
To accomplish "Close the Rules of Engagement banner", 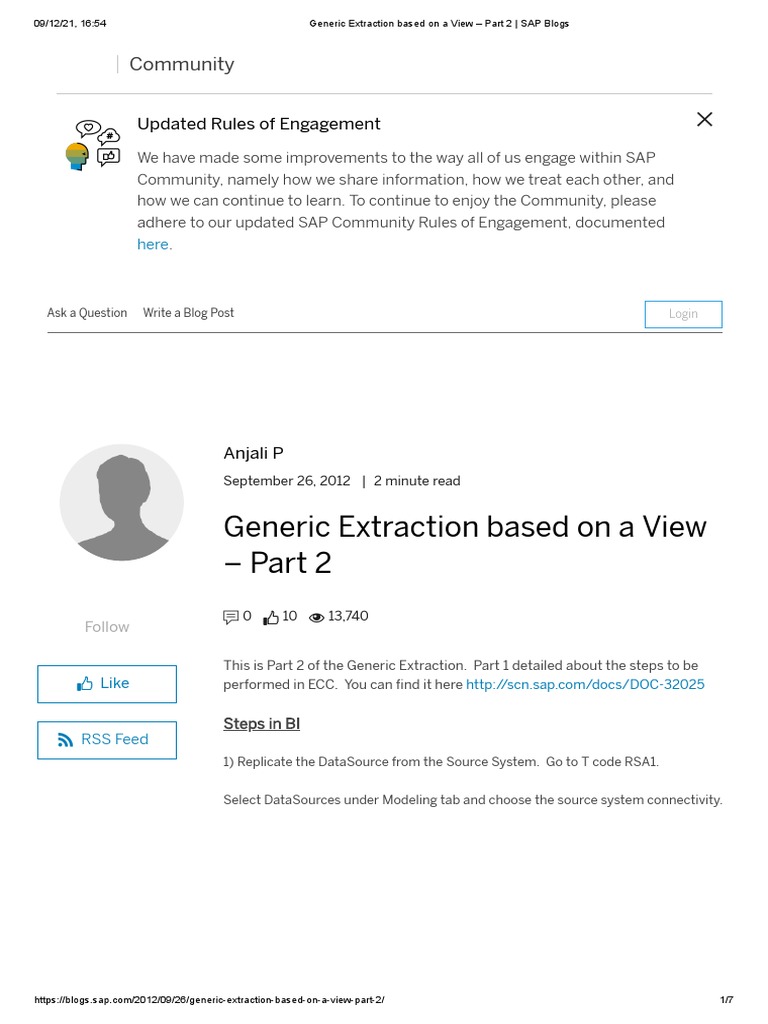I will (704, 120).
